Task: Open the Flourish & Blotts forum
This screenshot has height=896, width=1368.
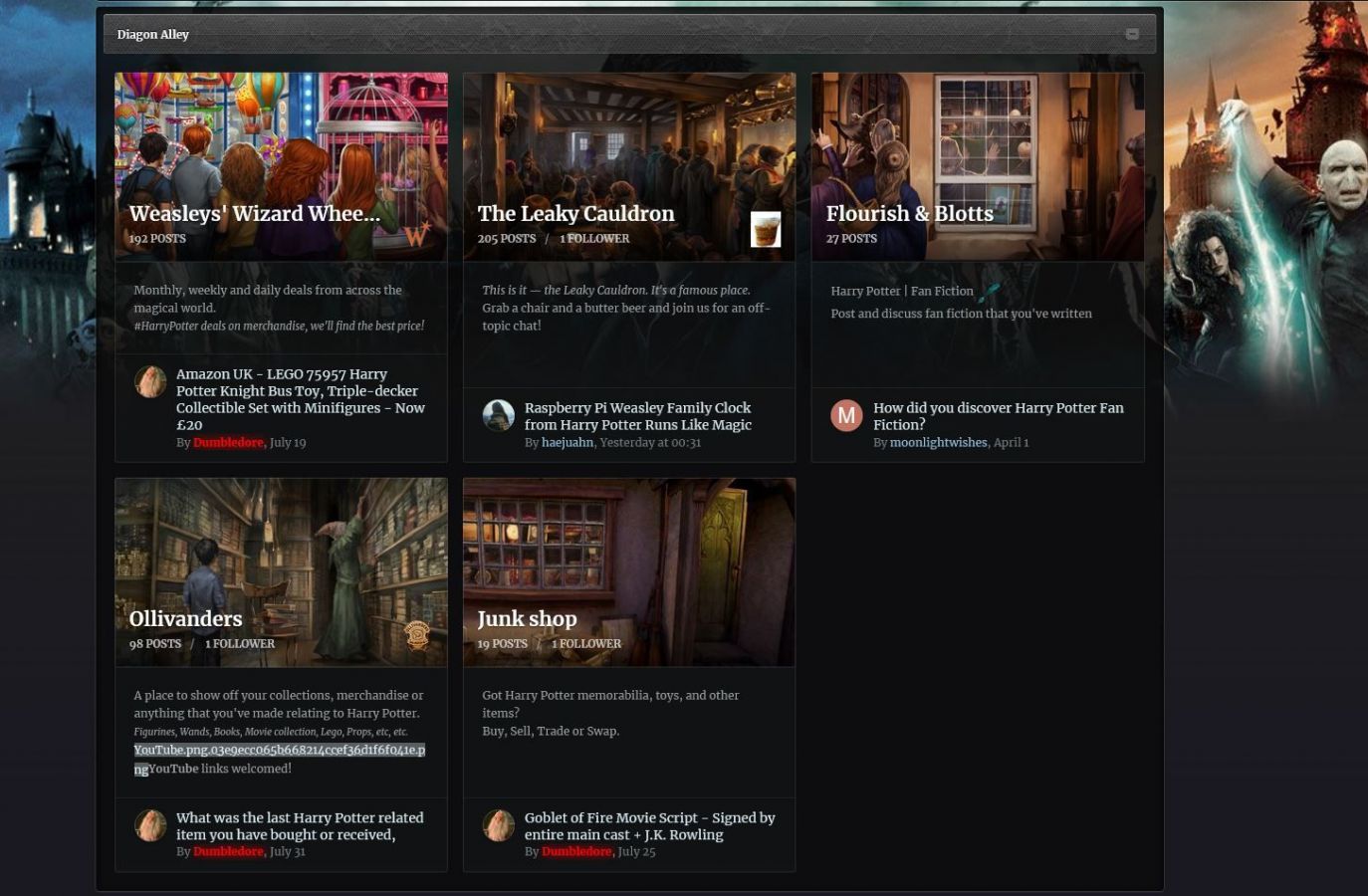Action: (x=910, y=213)
